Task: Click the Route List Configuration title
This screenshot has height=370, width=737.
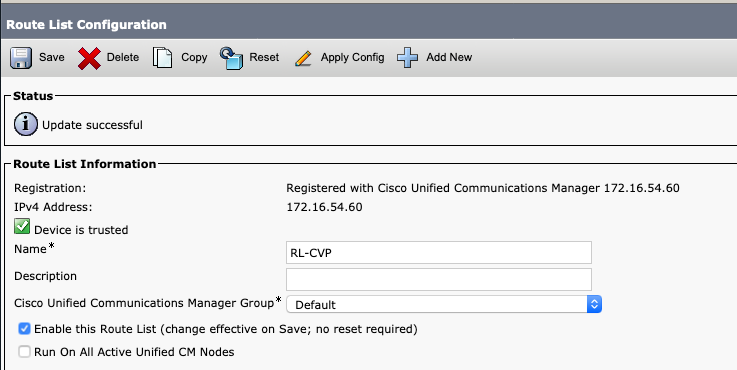Action: coord(86,24)
